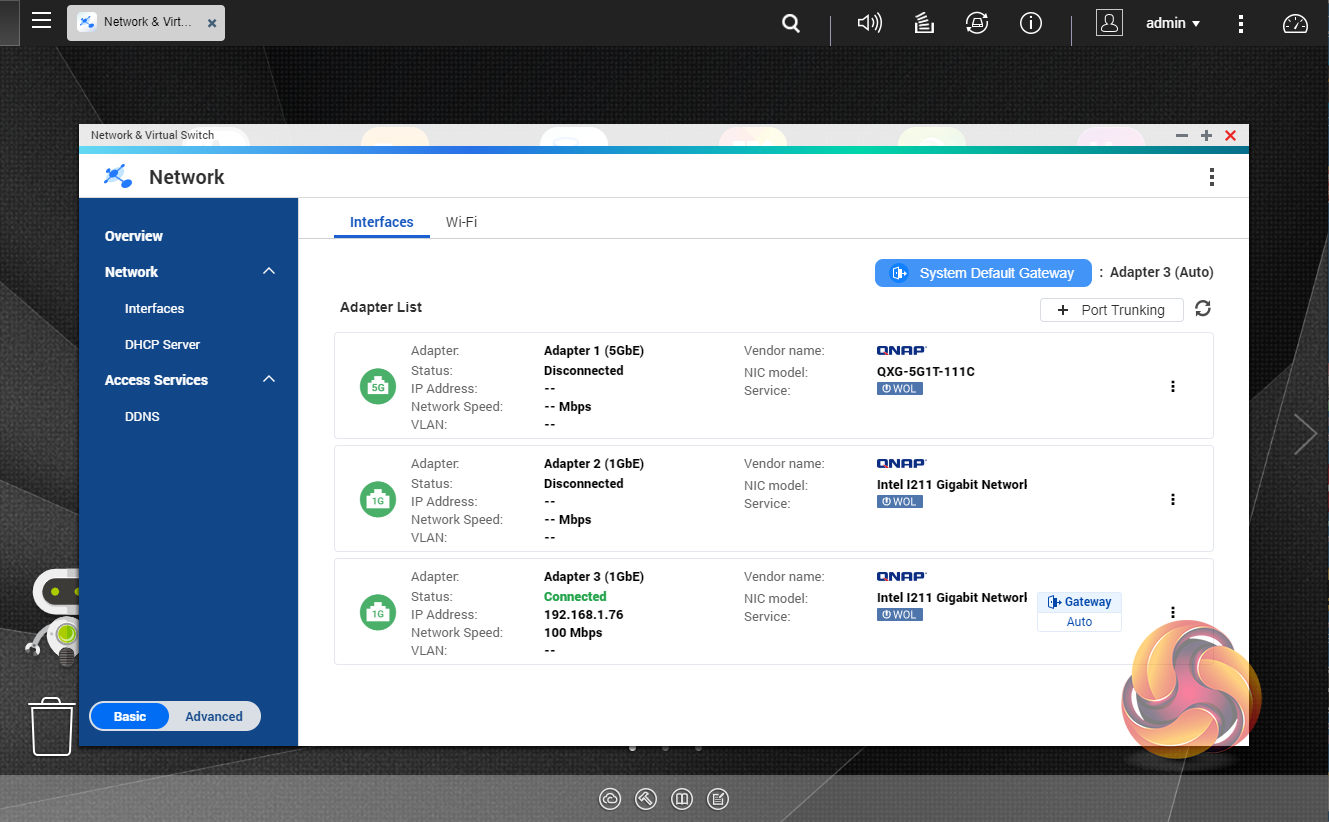The height and width of the screenshot is (822, 1329).
Task: Refresh the adapter list
Action: pyautogui.click(x=1203, y=309)
